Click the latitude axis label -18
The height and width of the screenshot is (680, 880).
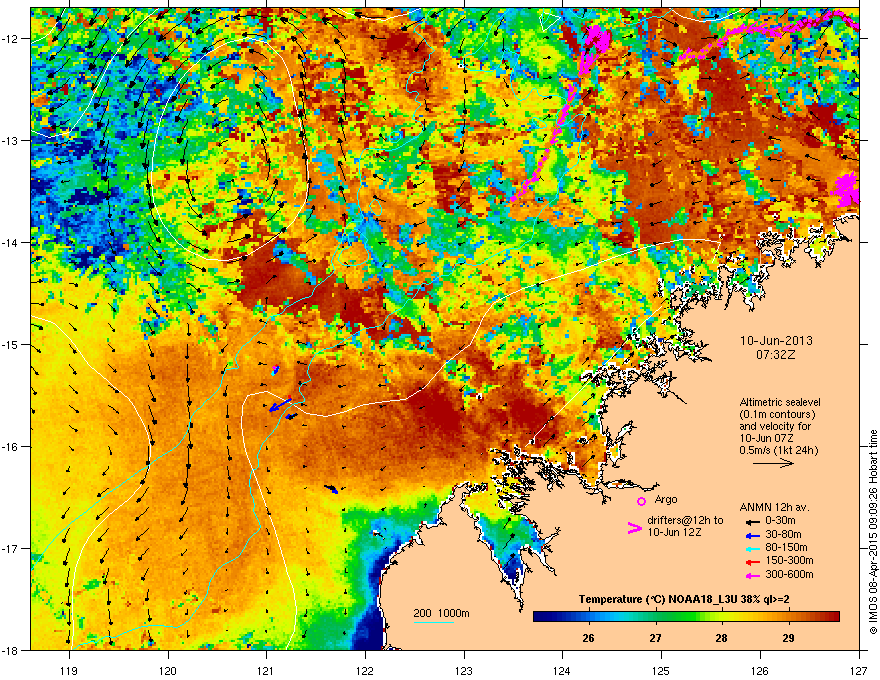(10, 650)
